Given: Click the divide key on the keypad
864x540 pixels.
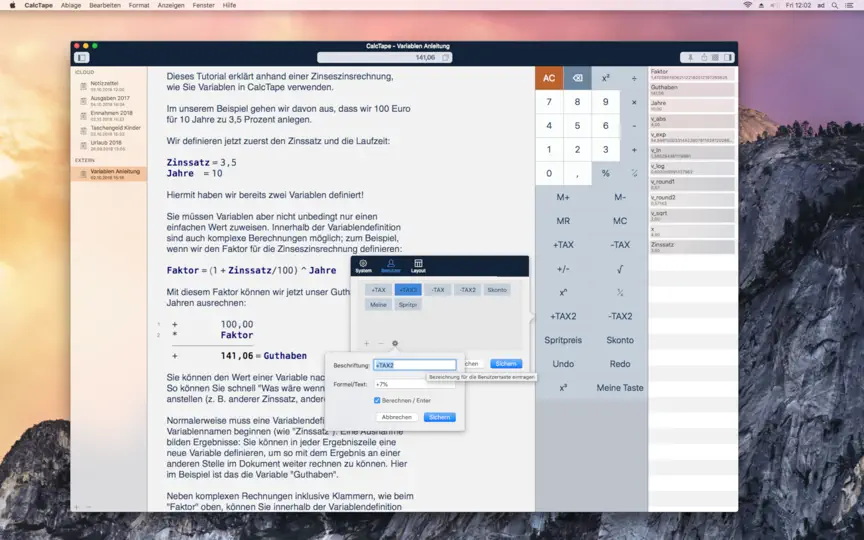Looking at the screenshot, I should [x=634, y=78].
